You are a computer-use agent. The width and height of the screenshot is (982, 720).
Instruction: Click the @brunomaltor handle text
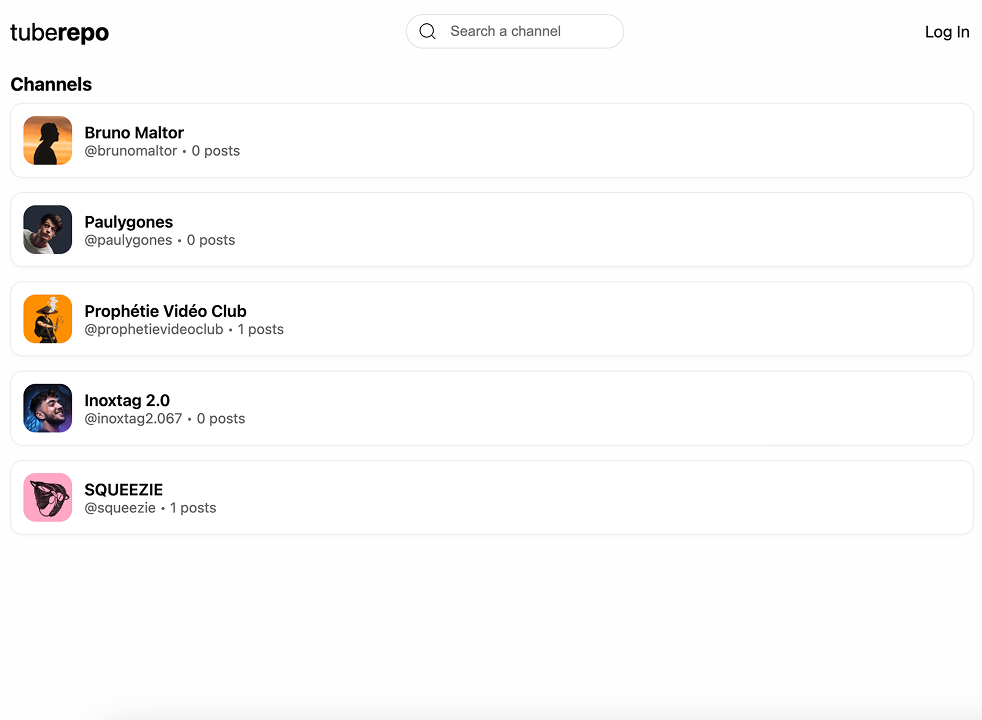131,150
